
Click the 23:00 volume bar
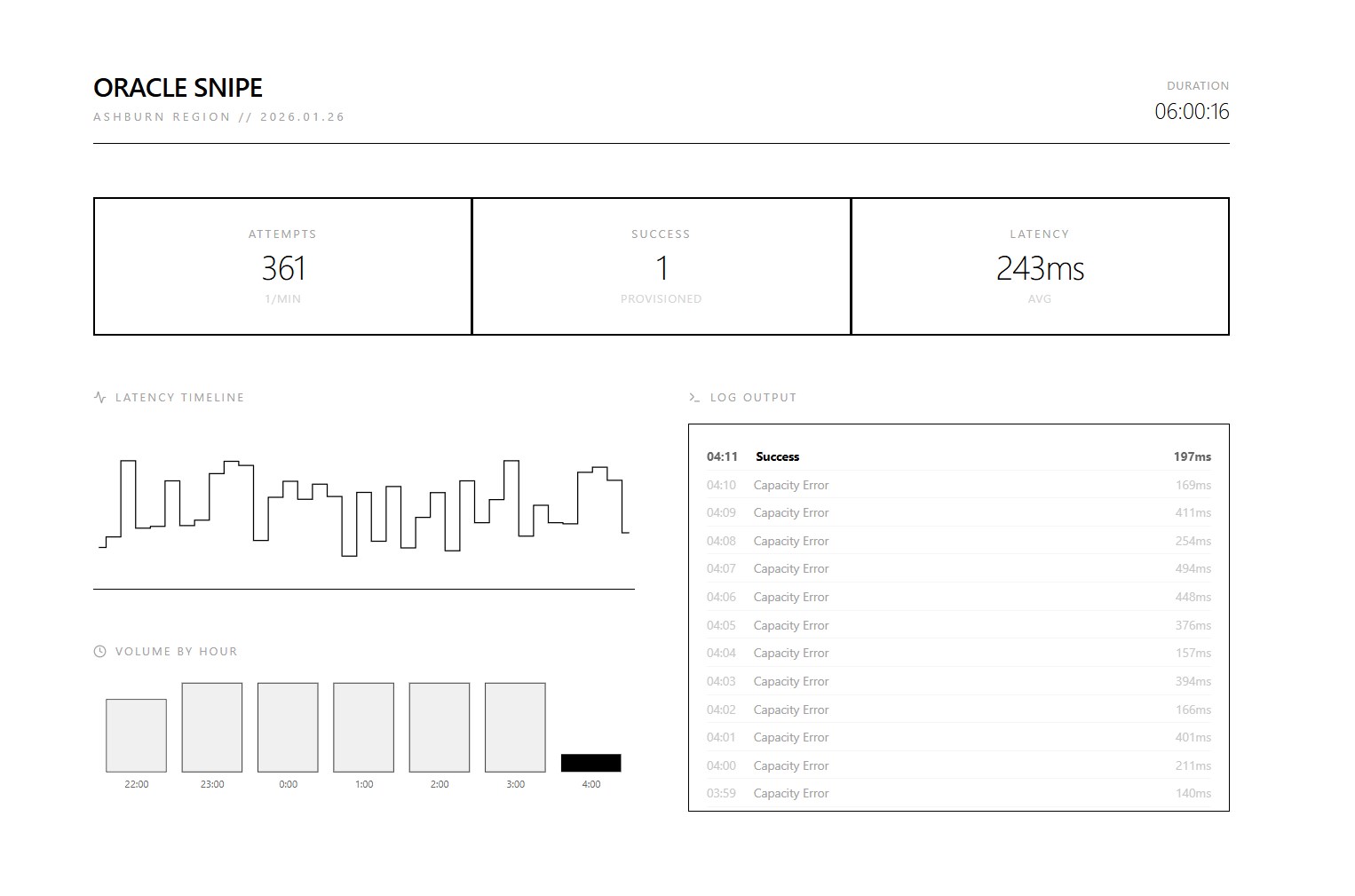click(211, 727)
